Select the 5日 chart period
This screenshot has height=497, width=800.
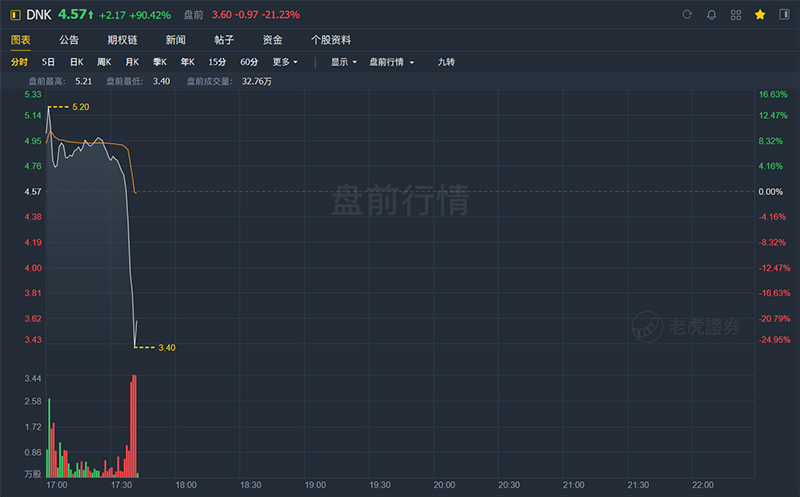(x=48, y=62)
